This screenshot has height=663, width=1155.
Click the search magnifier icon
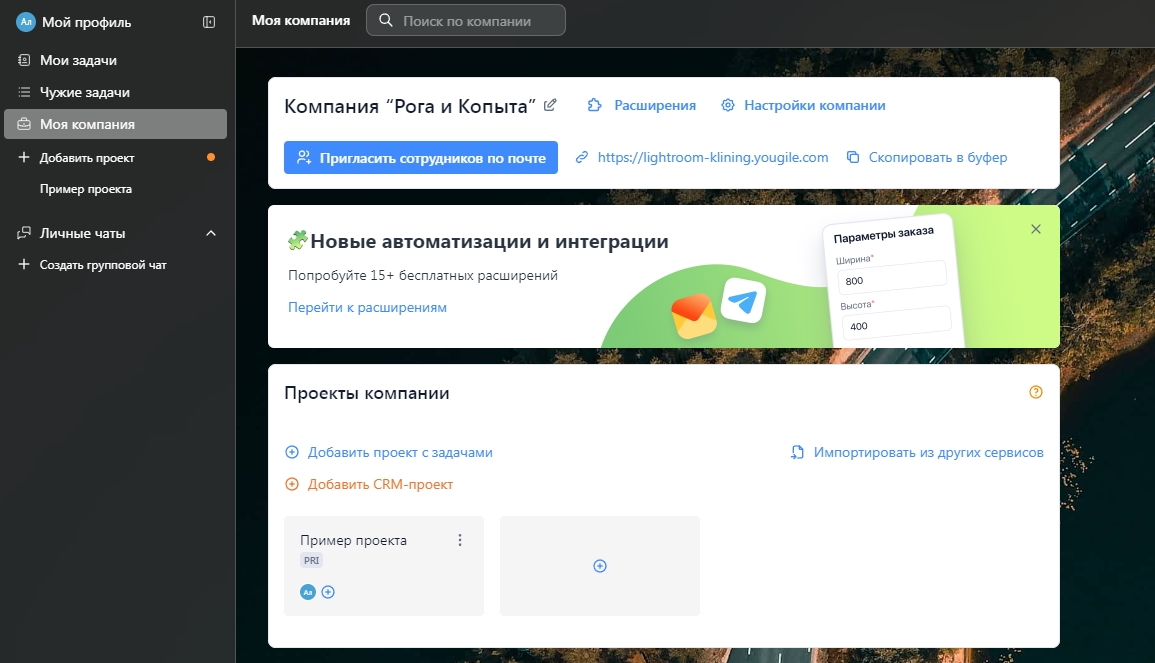pyautogui.click(x=385, y=20)
